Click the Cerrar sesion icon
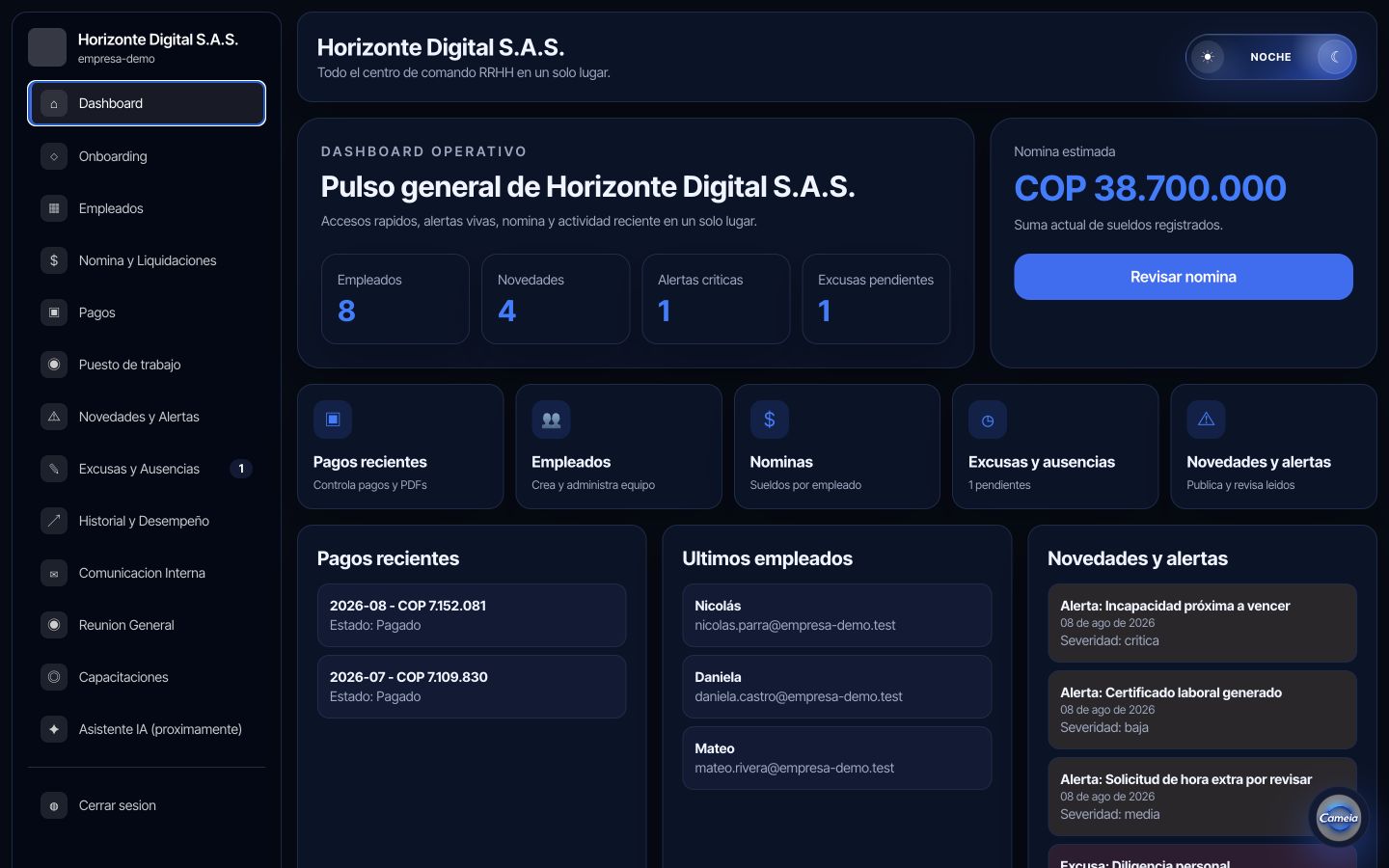The image size is (1389, 868). click(54, 805)
